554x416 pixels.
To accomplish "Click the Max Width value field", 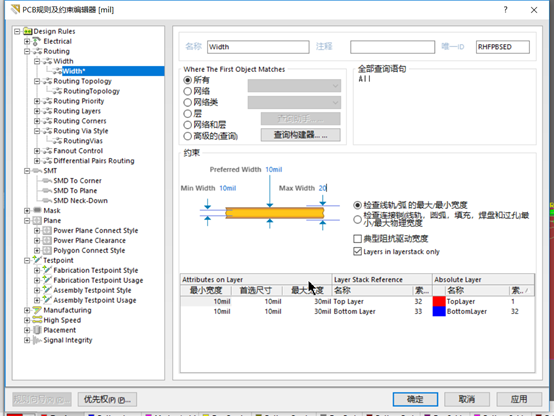I will click(323, 188).
